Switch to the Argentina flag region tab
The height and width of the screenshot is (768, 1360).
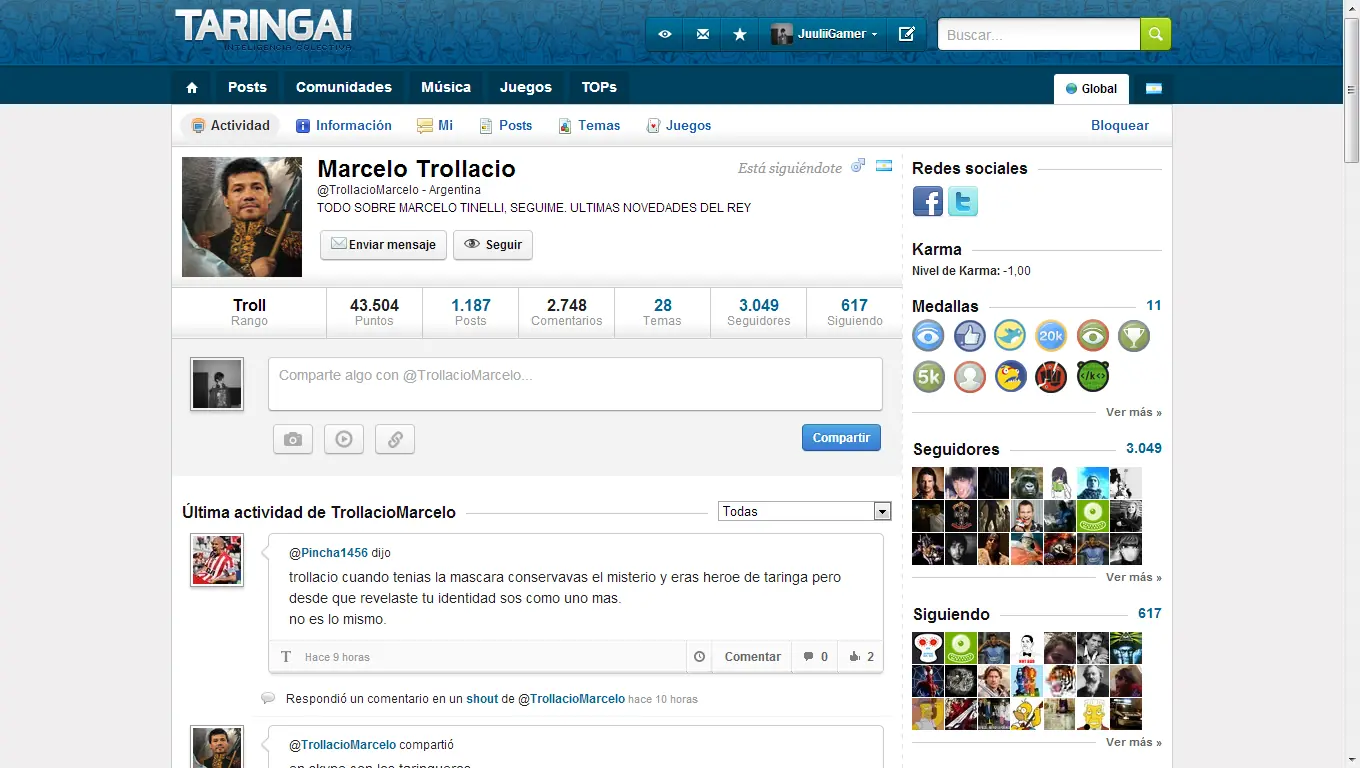1154,88
